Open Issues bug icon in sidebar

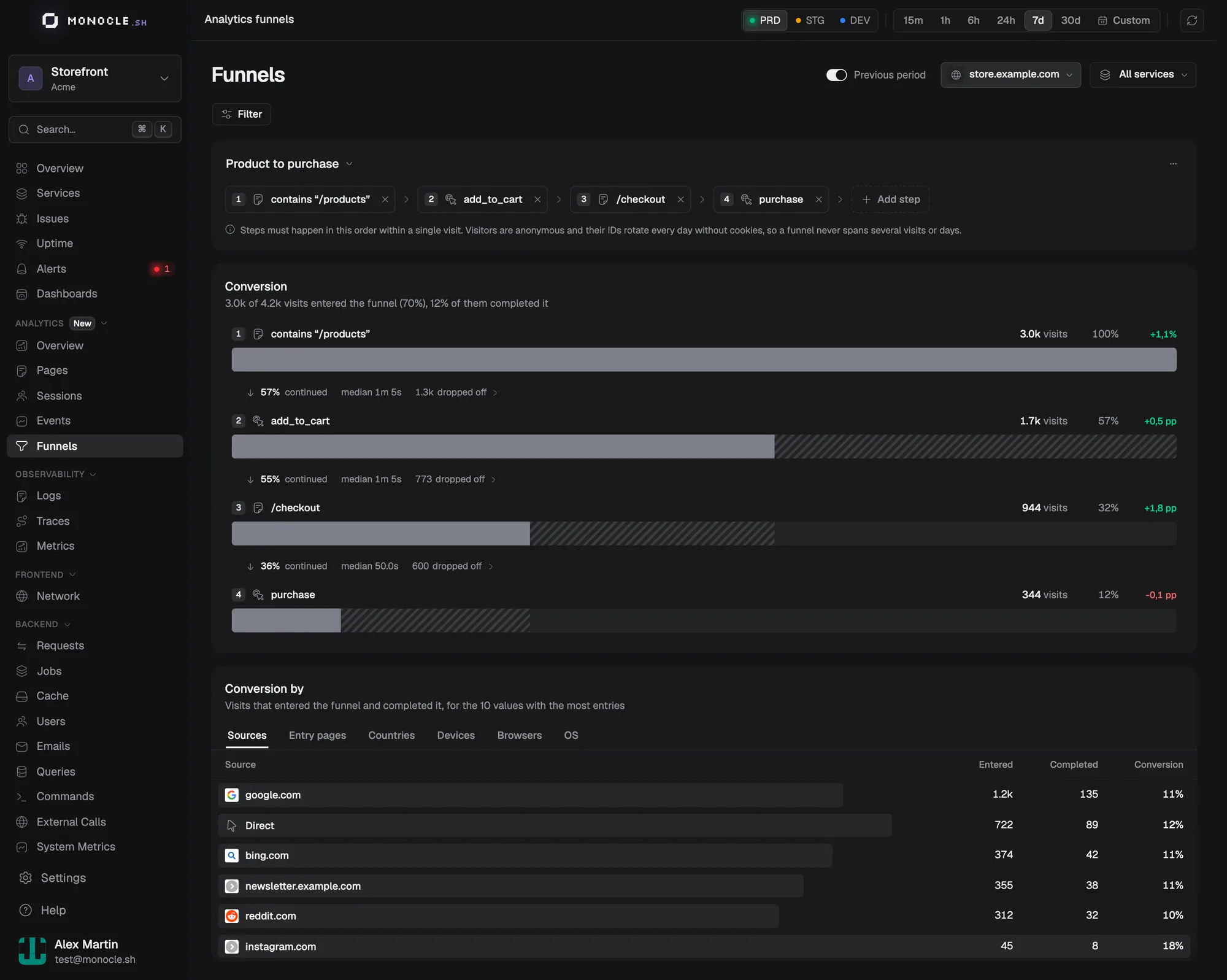tap(22, 218)
